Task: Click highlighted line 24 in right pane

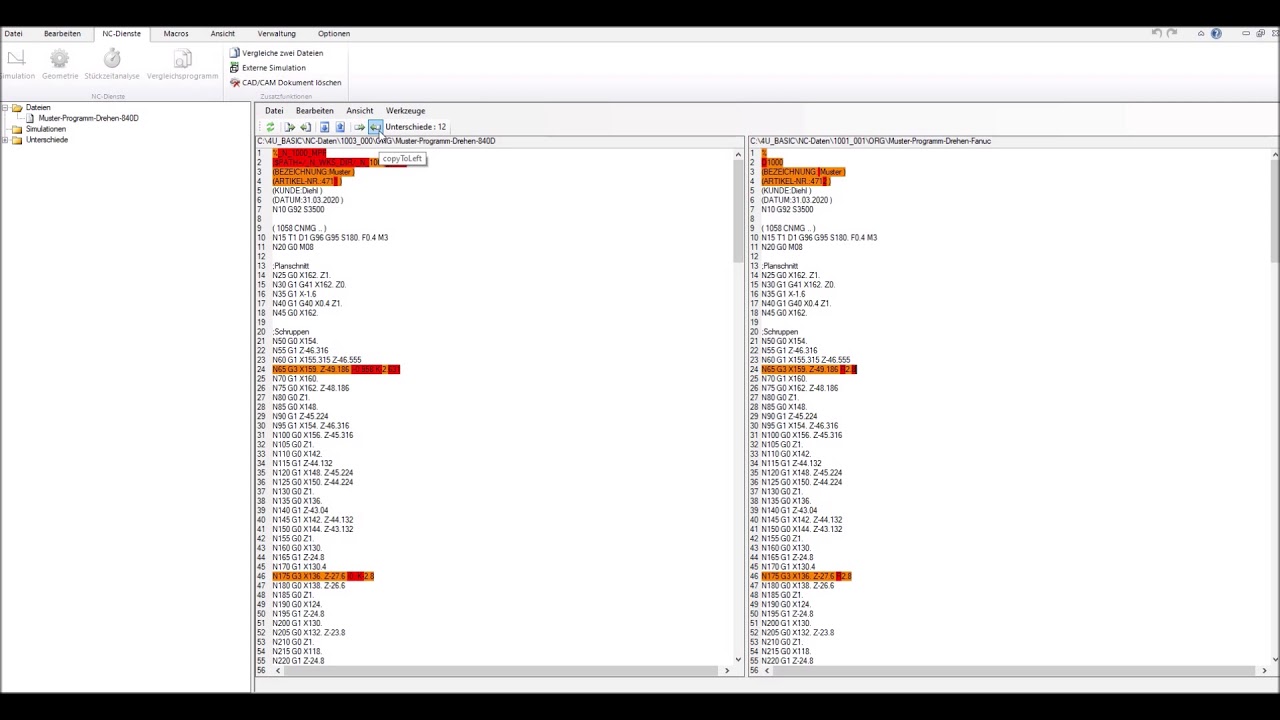Action: (x=809, y=370)
